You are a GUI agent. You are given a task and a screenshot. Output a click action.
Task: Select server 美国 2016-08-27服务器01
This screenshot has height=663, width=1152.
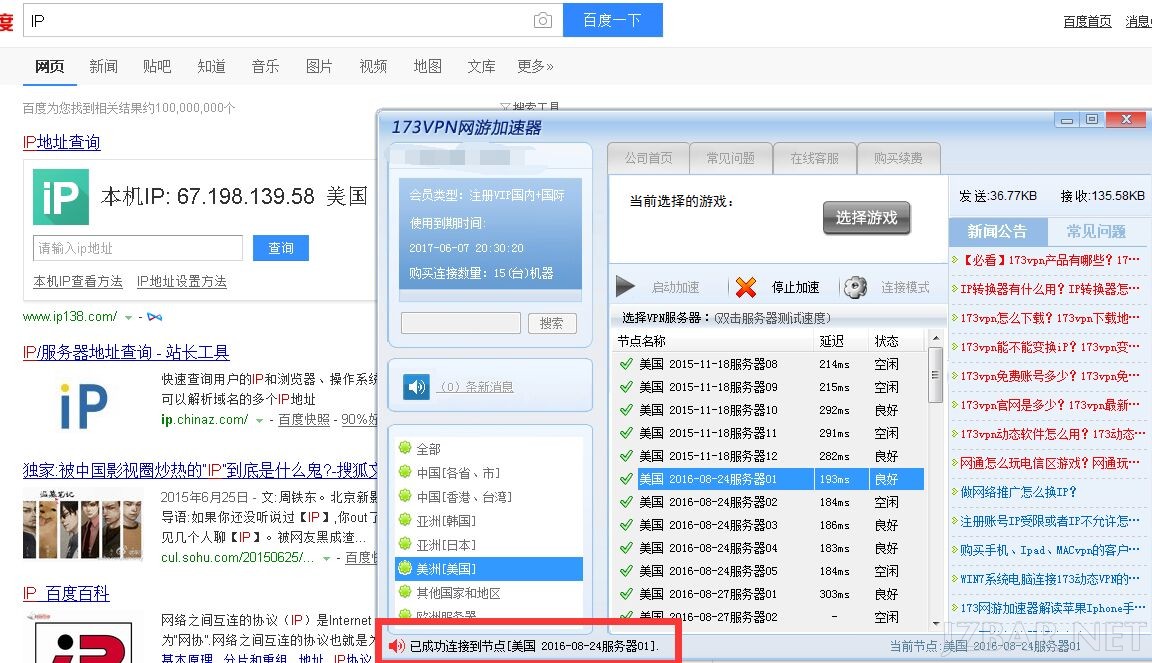[x=768, y=594]
